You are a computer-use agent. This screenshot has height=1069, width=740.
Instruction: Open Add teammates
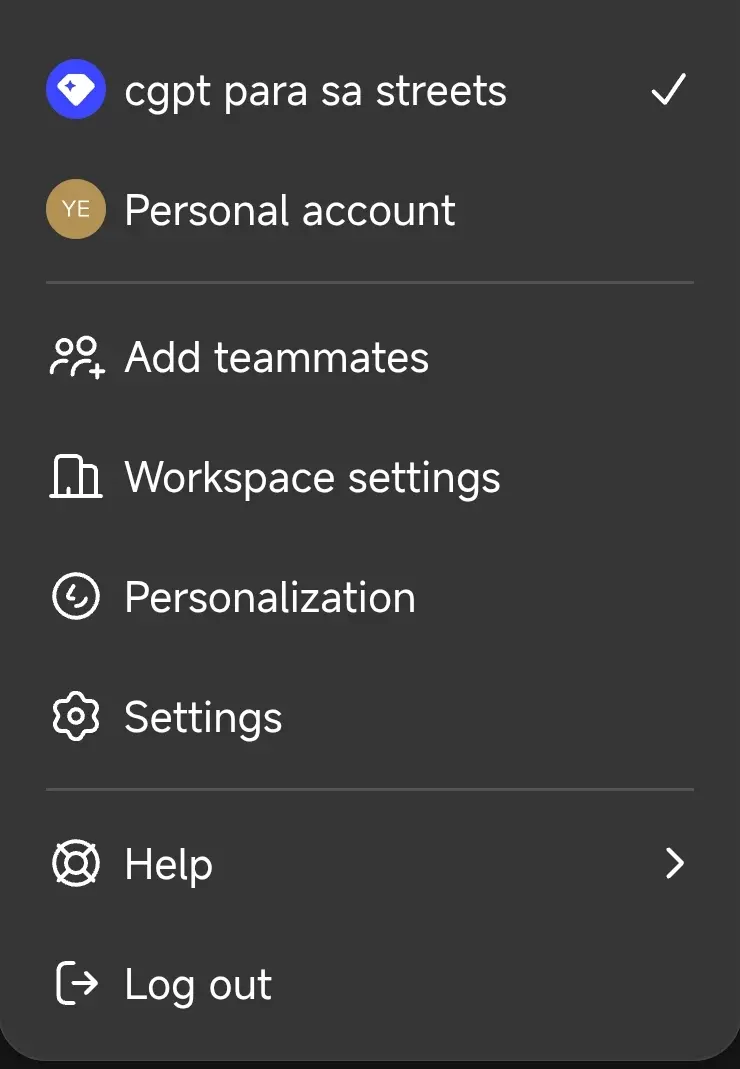pyautogui.click(x=370, y=357)
